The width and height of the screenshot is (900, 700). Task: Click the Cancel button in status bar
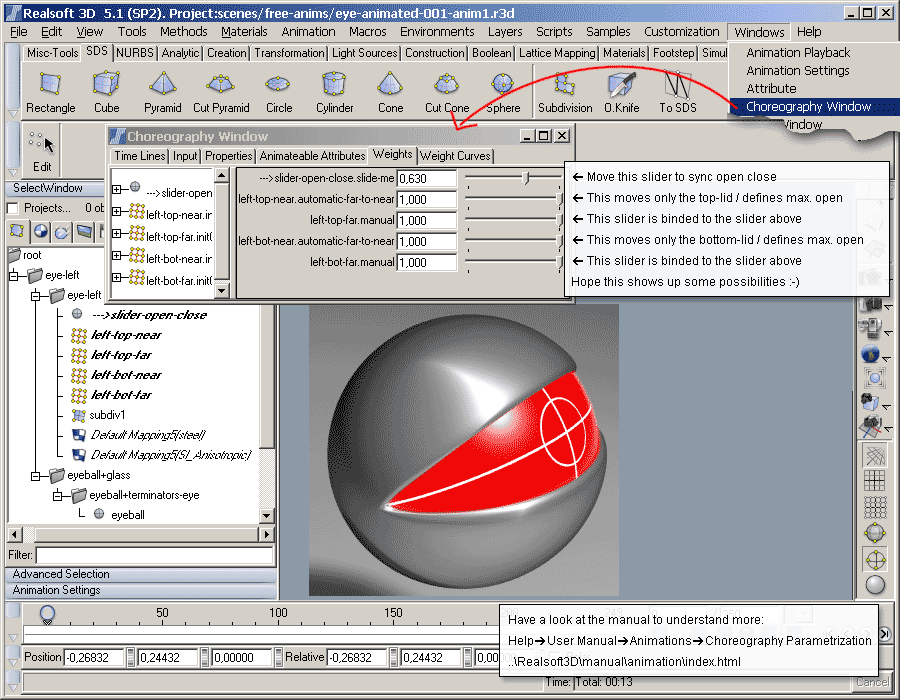click(872, 682)
